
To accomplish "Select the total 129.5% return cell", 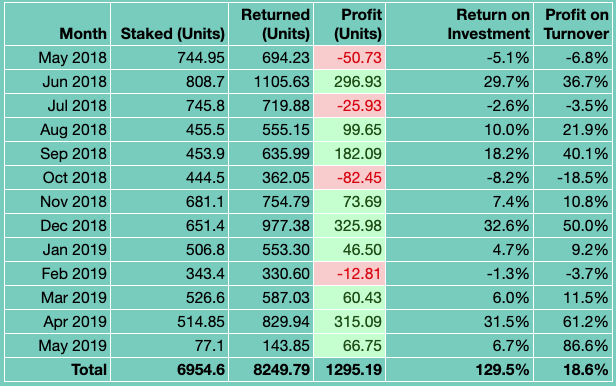I will 460,370.
